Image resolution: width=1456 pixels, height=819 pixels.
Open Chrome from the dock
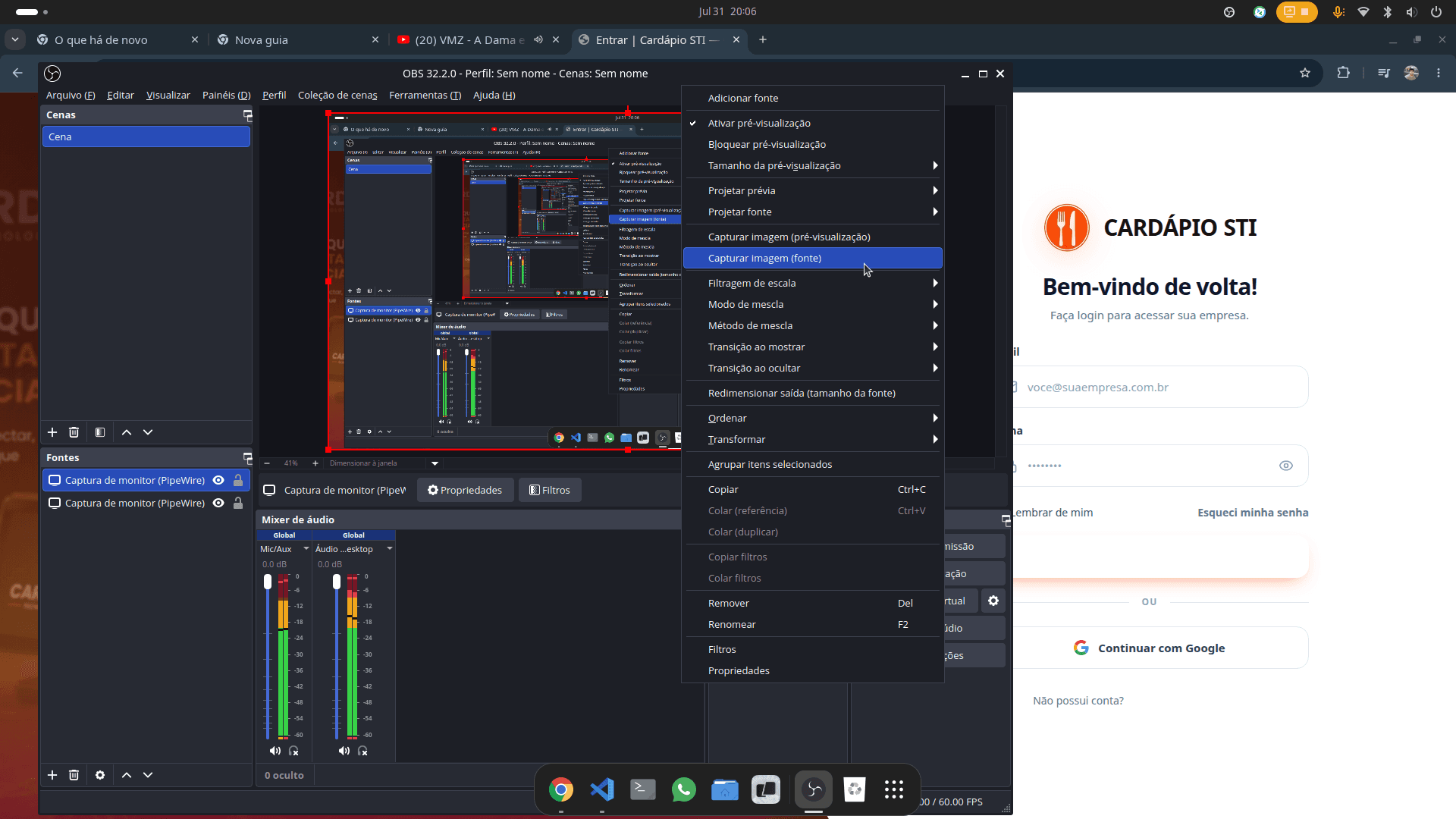[561, 789]
